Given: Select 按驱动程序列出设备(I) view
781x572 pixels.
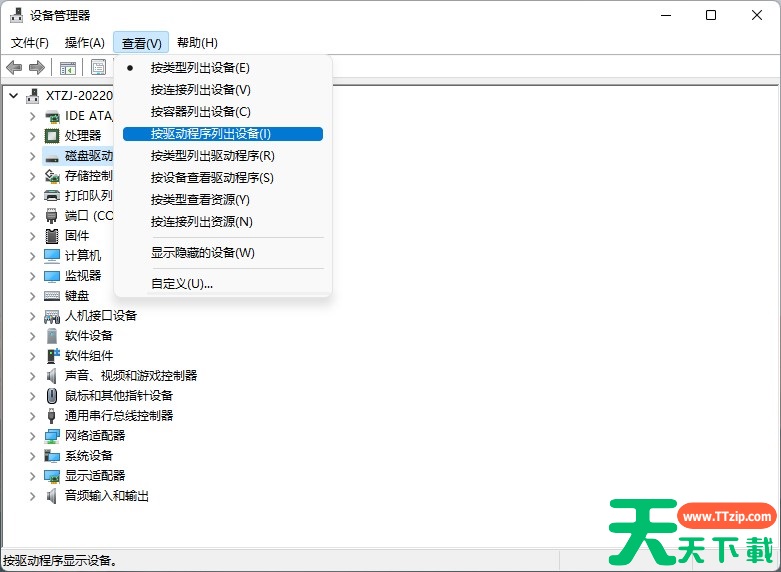Looking at the screenshot, I should click(x=223, y=134).
